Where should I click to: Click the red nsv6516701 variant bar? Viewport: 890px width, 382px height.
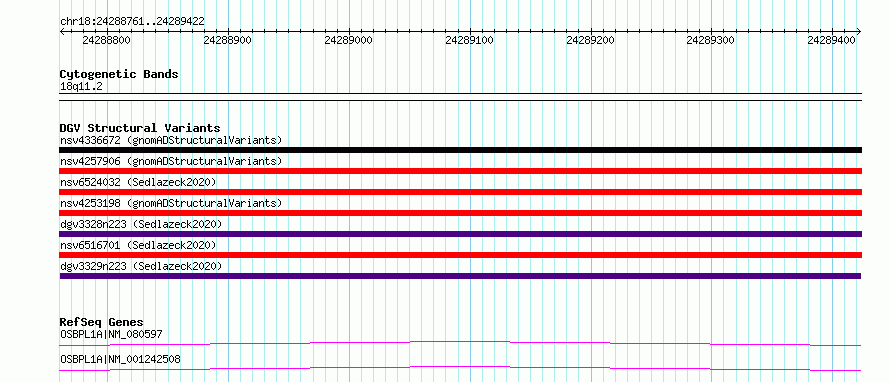[460, 255]
